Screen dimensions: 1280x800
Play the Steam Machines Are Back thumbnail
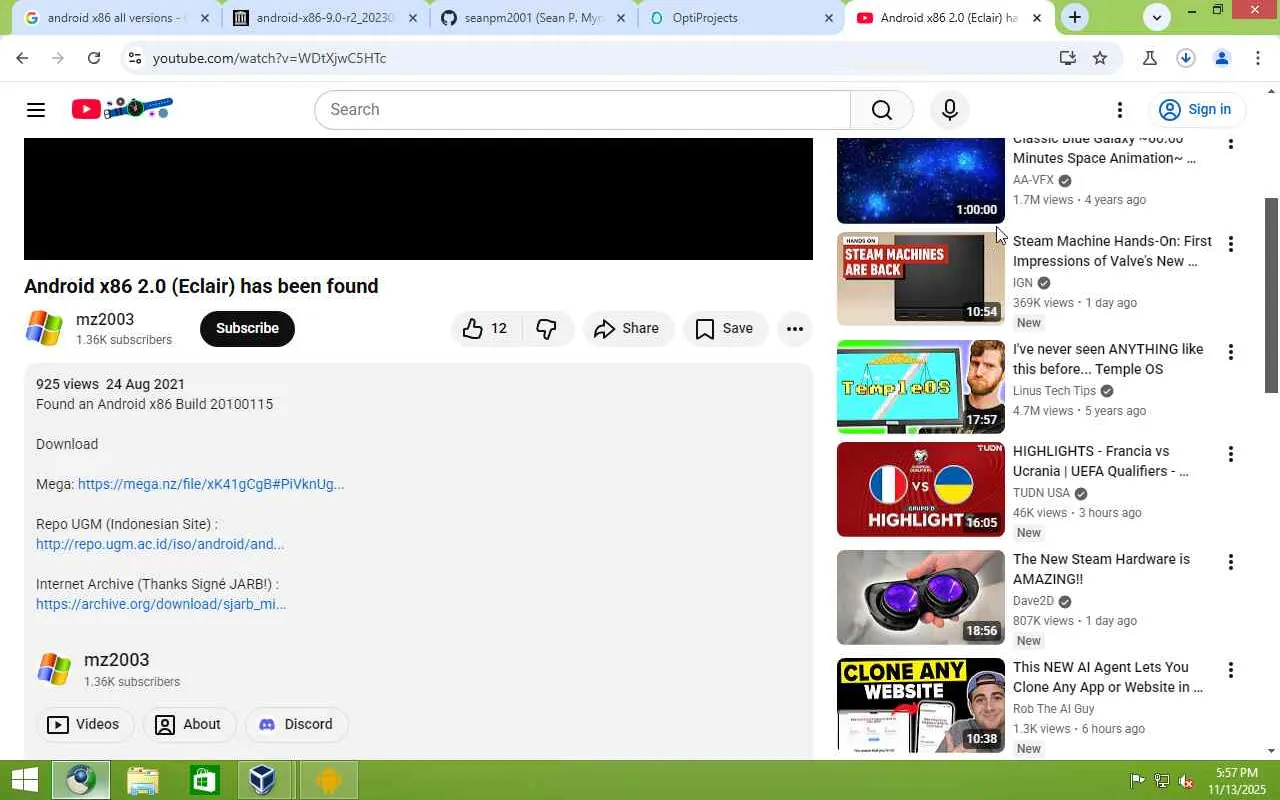(921, 279)
